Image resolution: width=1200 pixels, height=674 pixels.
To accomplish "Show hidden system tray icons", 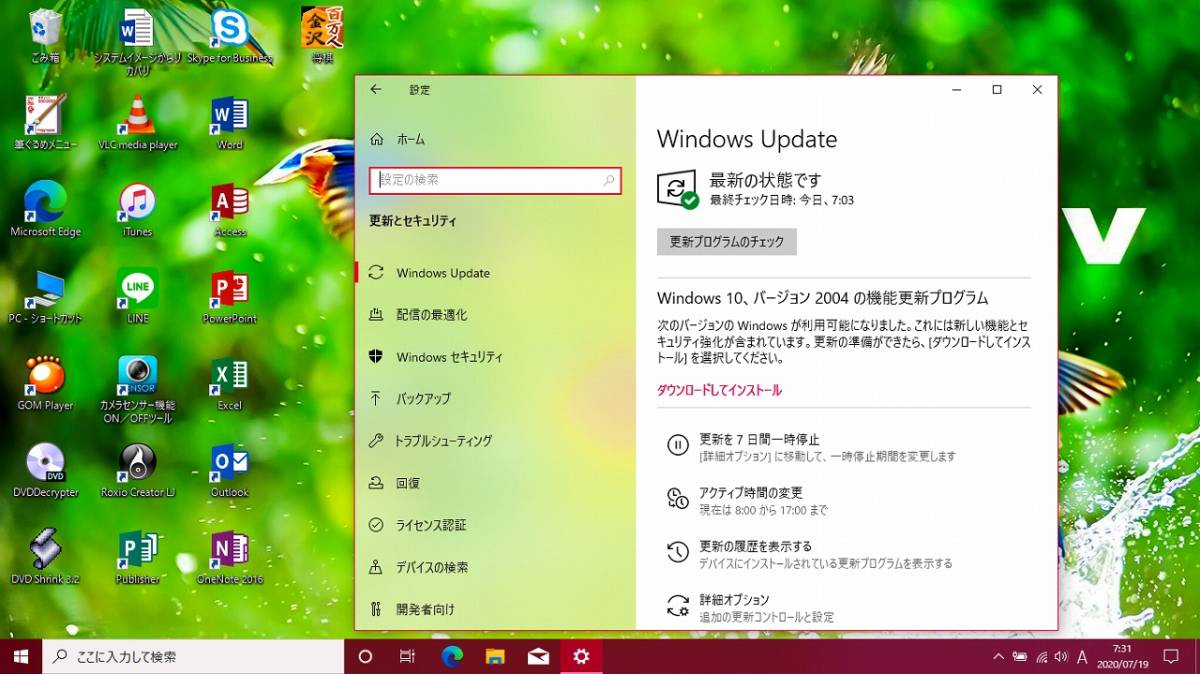I will [x=997, y=657].
